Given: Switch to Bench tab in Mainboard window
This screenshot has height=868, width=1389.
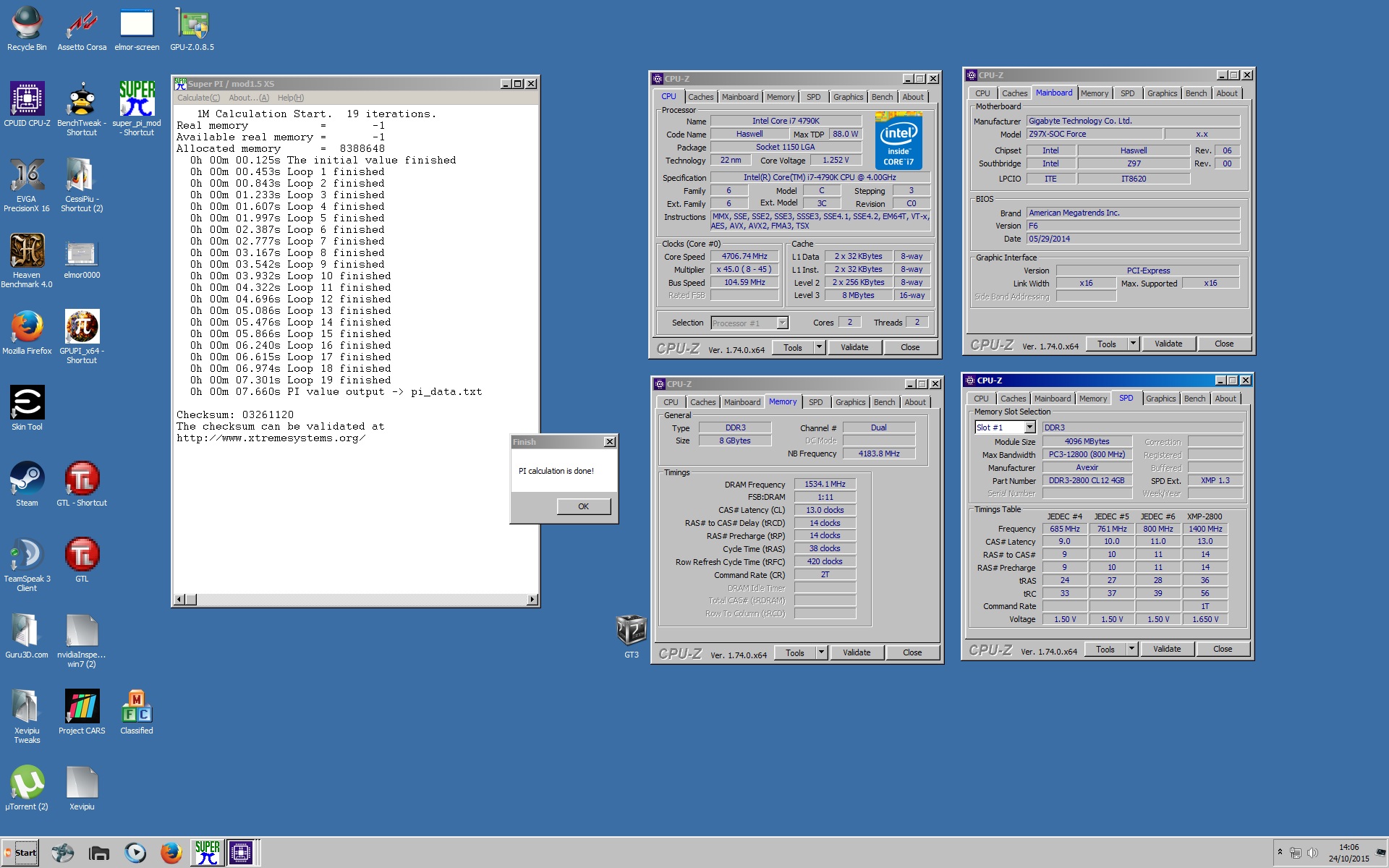Looking at the screenshot, I should (x=1196, y=93).
